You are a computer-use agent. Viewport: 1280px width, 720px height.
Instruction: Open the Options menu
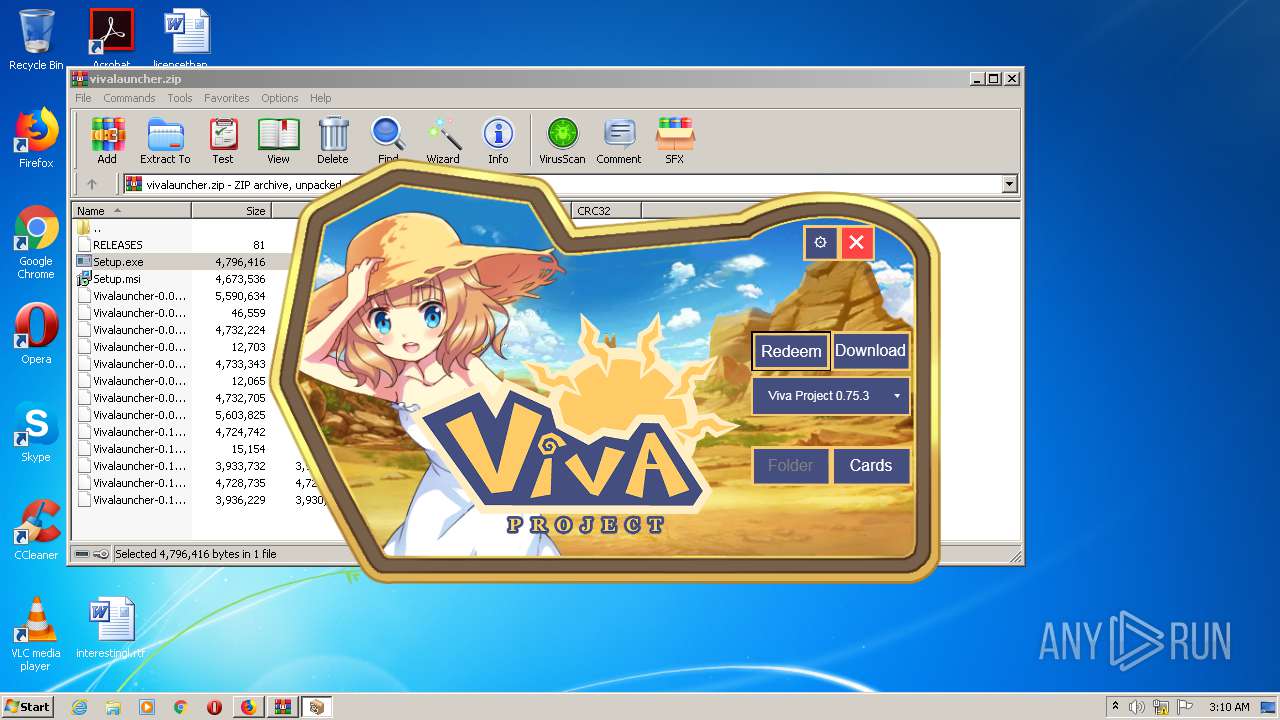(280, 98)
